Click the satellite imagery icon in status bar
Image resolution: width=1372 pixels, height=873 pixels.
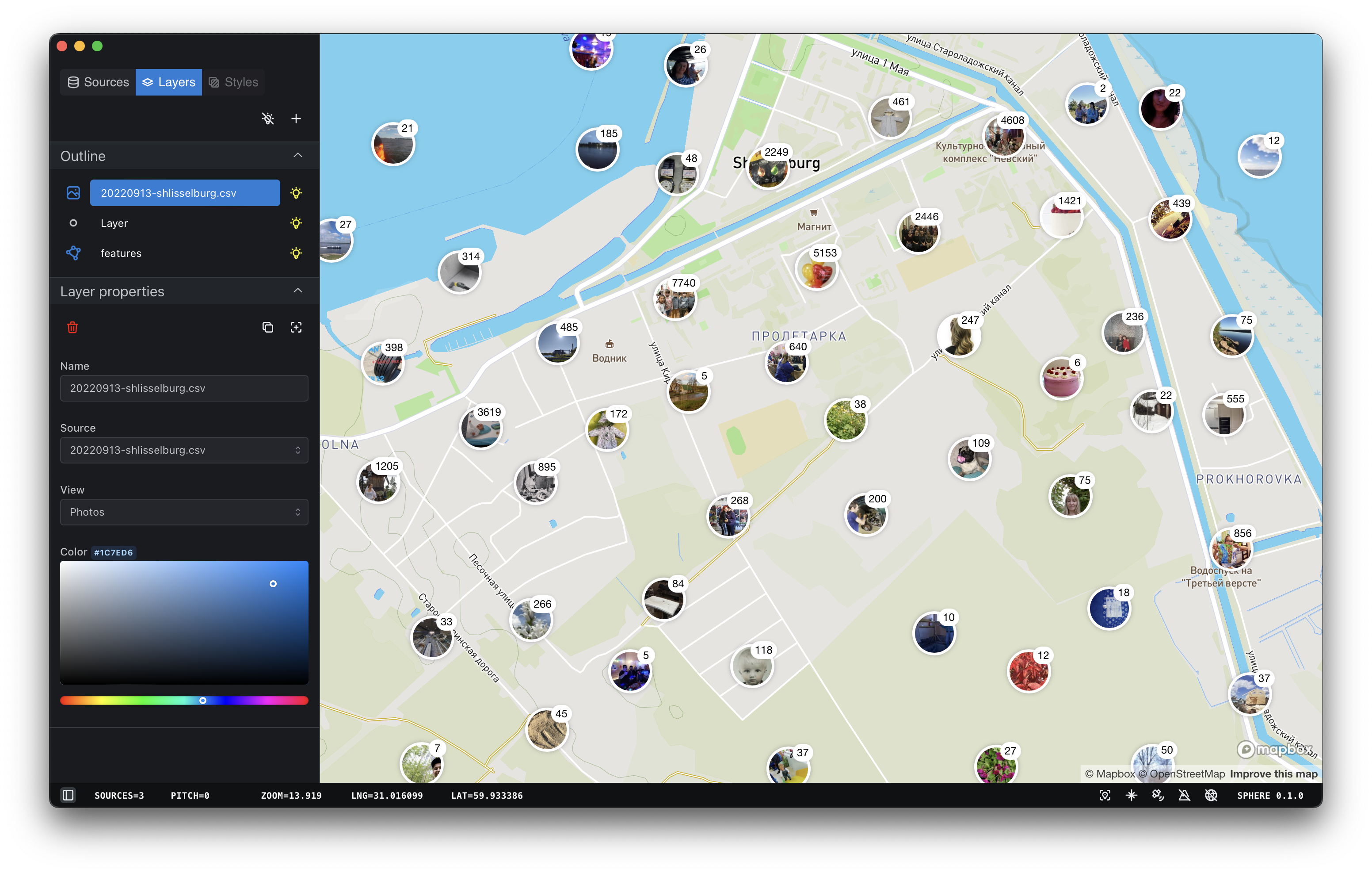tap(1157, 795)
